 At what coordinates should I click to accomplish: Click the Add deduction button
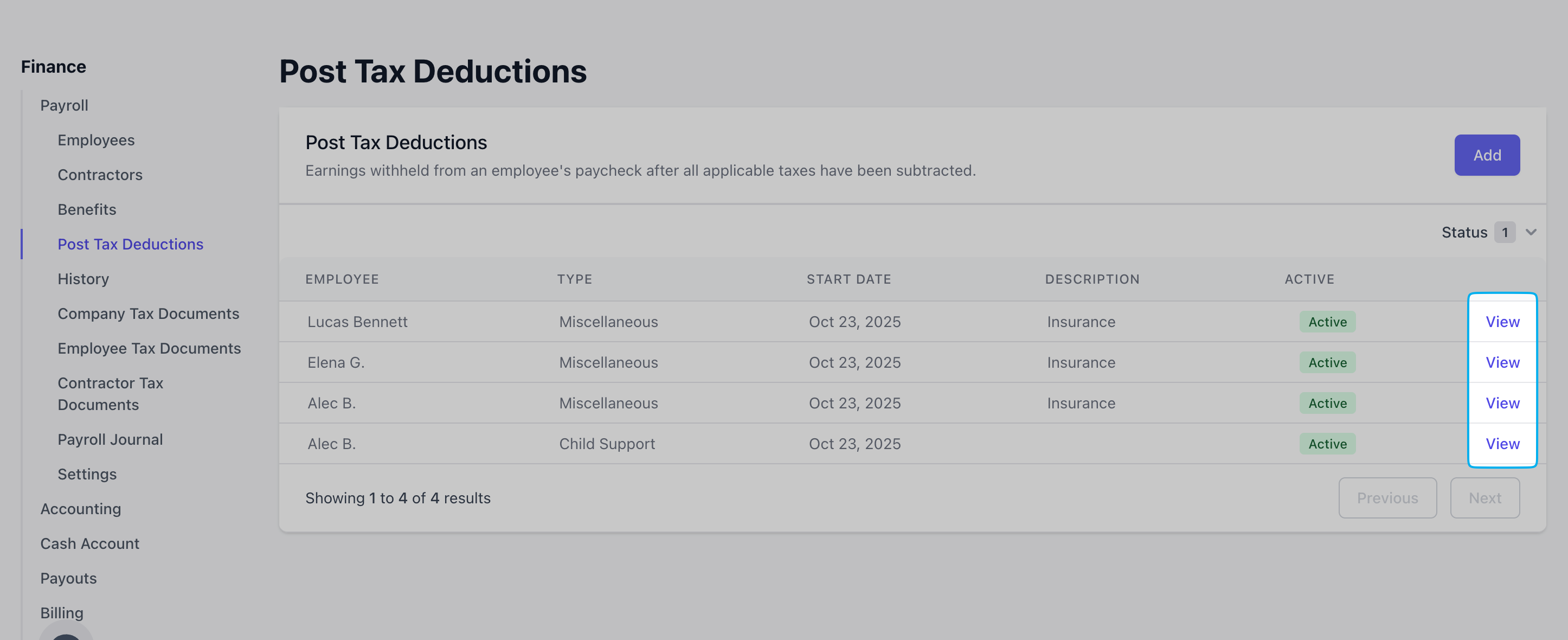tap(1487, 155)
